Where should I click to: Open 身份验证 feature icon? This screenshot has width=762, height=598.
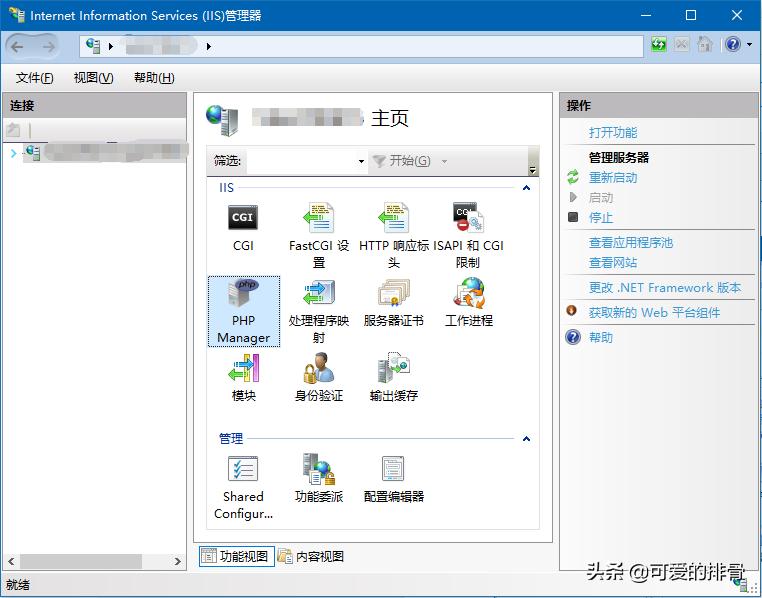tap(318, 368)
